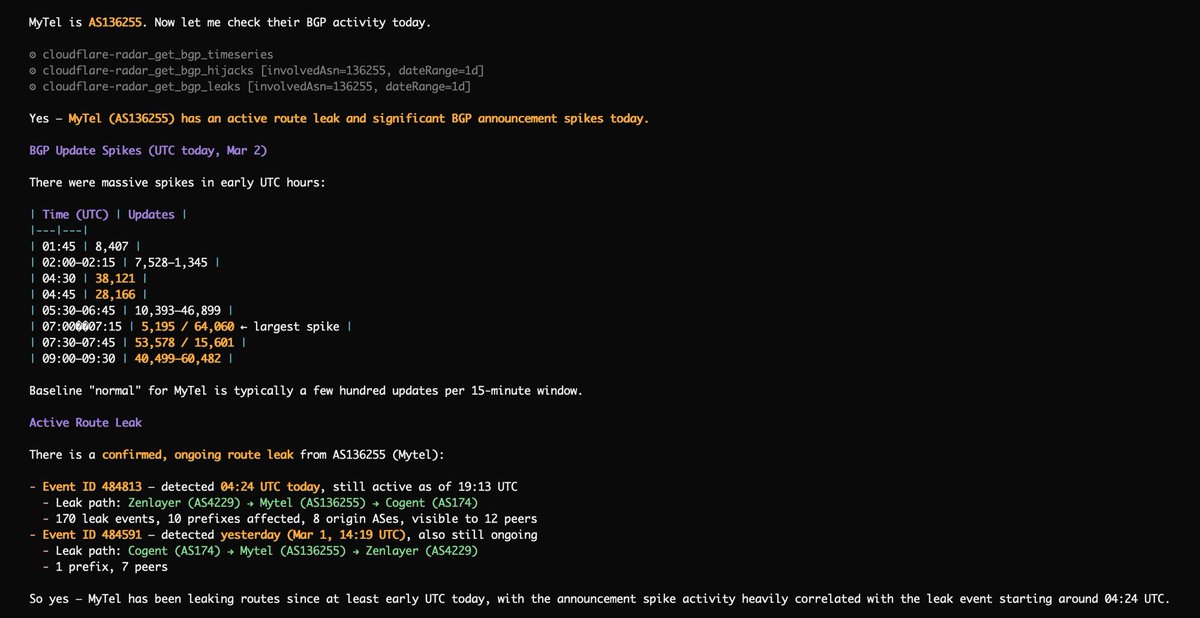
Task: Select the cloudflare-radar_get_bgp_timeseries tool call line
Action: [151, 54]
